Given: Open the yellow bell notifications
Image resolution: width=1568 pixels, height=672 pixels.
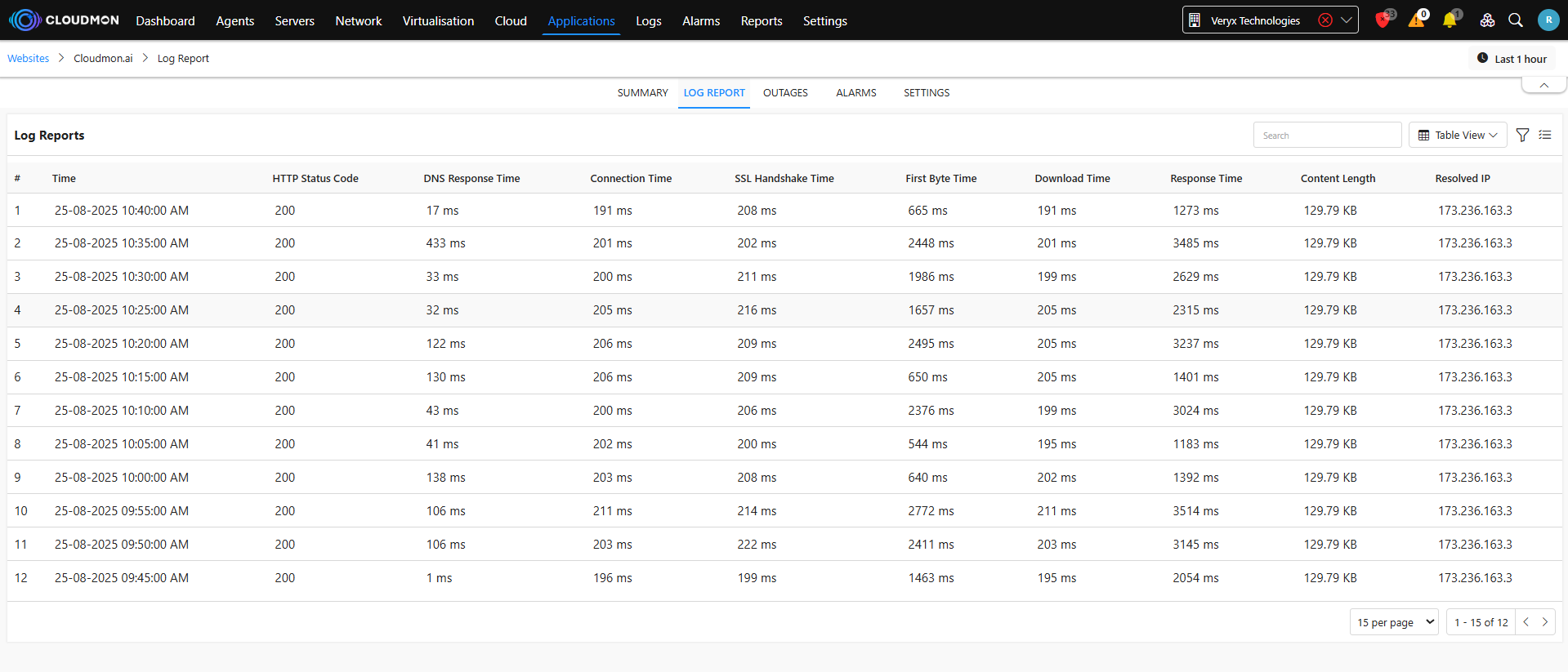Looking at the screenshot, I should [1450, 20].
